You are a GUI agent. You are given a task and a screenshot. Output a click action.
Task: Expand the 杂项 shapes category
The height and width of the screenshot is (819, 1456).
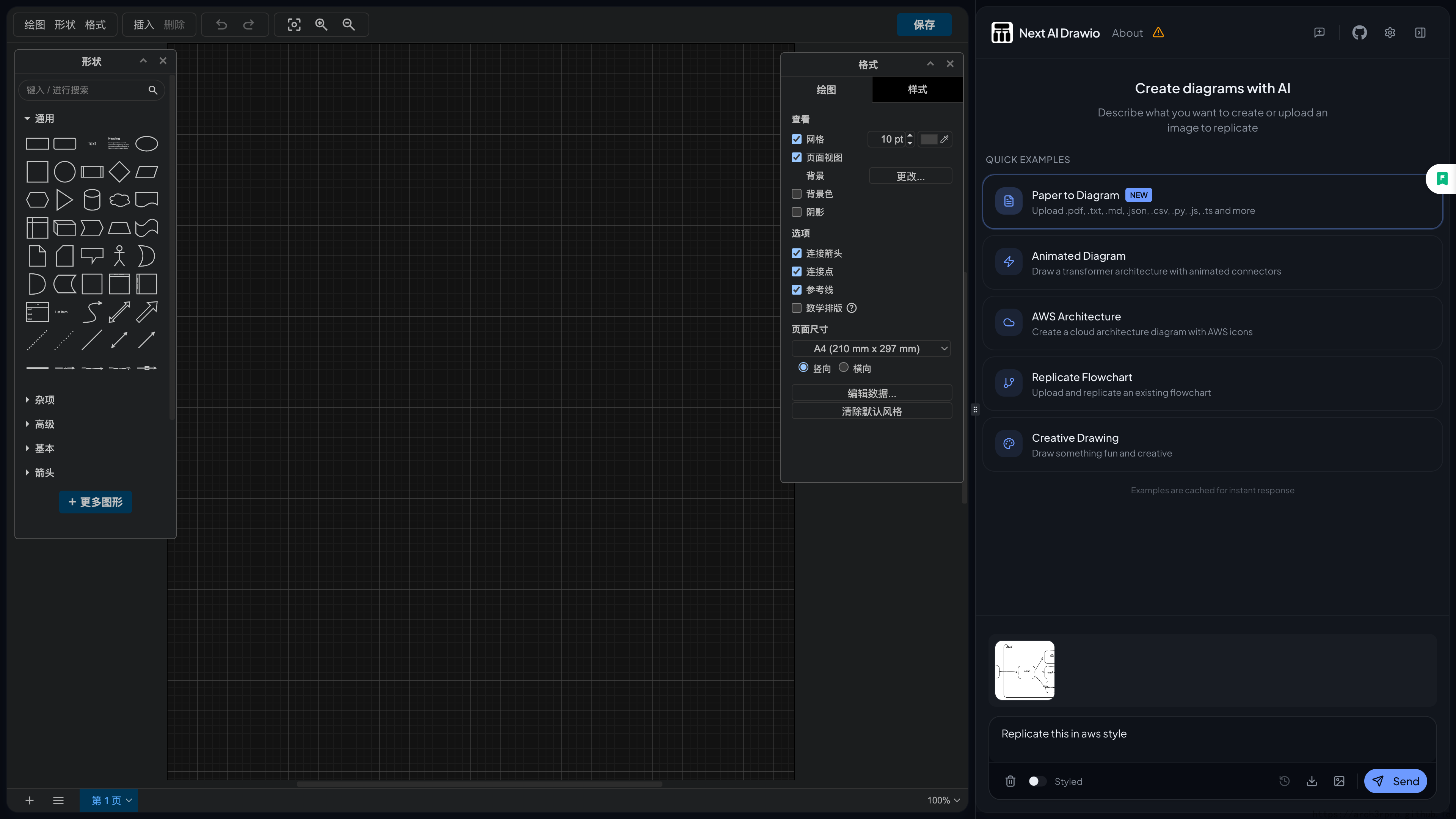point(44,400)
